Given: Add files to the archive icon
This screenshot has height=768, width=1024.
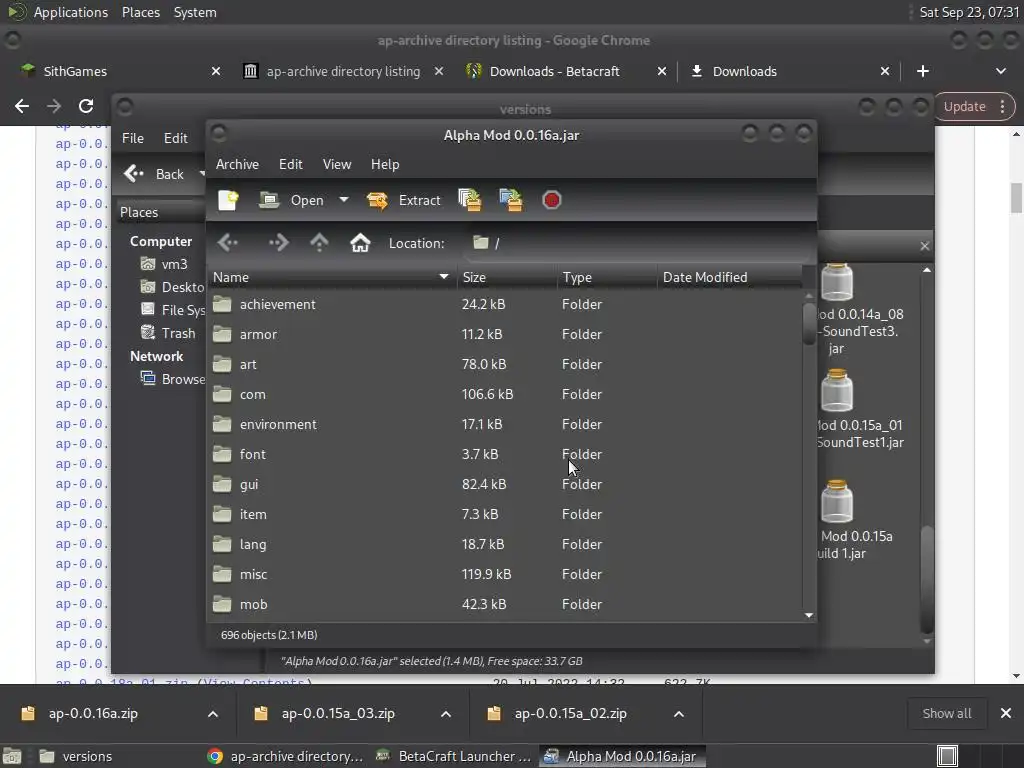Looking at the screenshot, I should click(x=470, y=200).
